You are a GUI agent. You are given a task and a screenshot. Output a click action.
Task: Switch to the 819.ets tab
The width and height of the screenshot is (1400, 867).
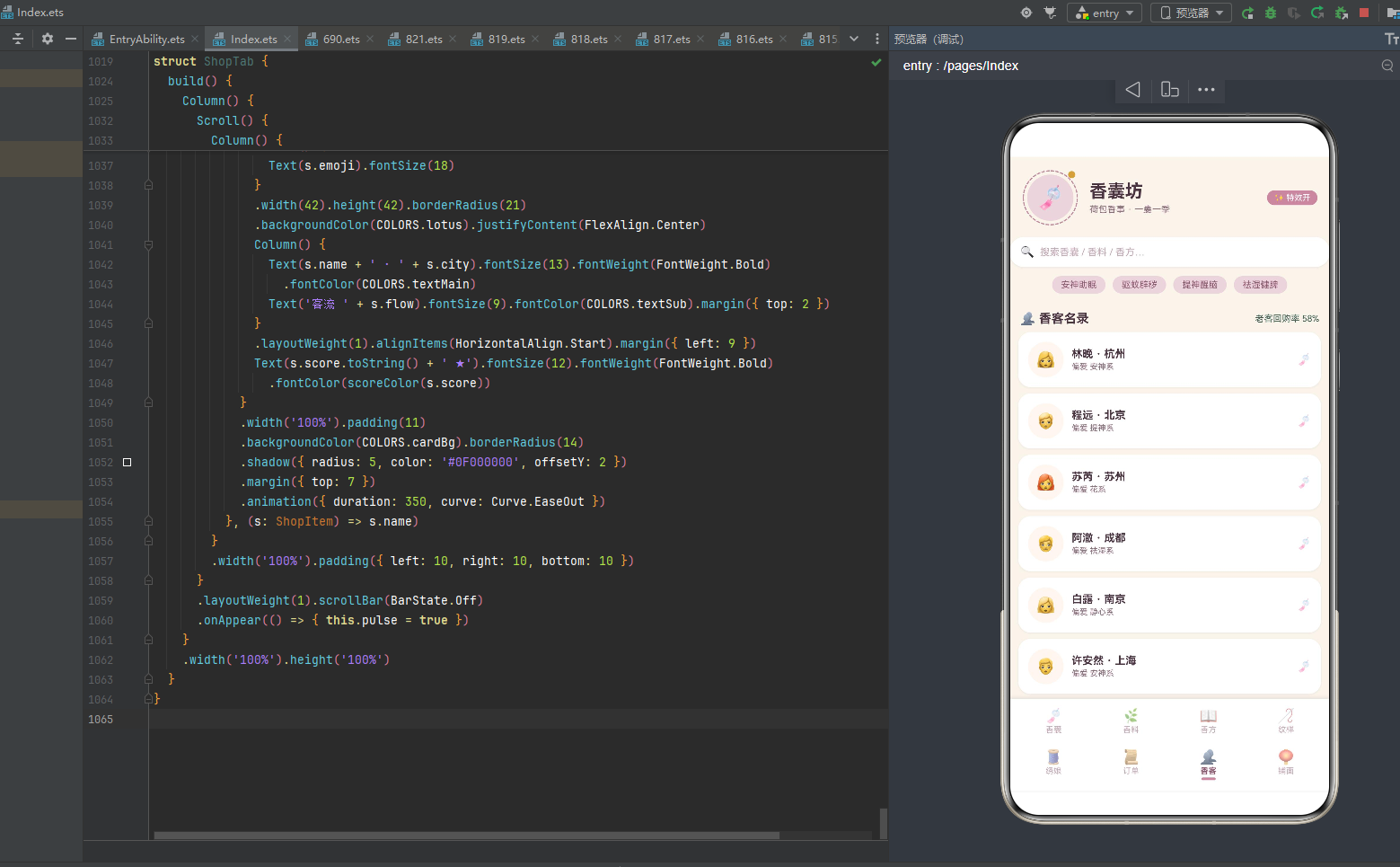click(506, 39)
